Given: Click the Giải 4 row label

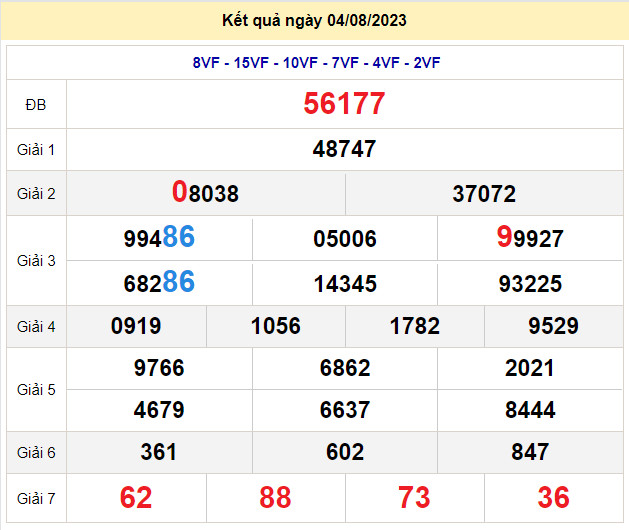Looking at the screenshot, I should [36, 327].
